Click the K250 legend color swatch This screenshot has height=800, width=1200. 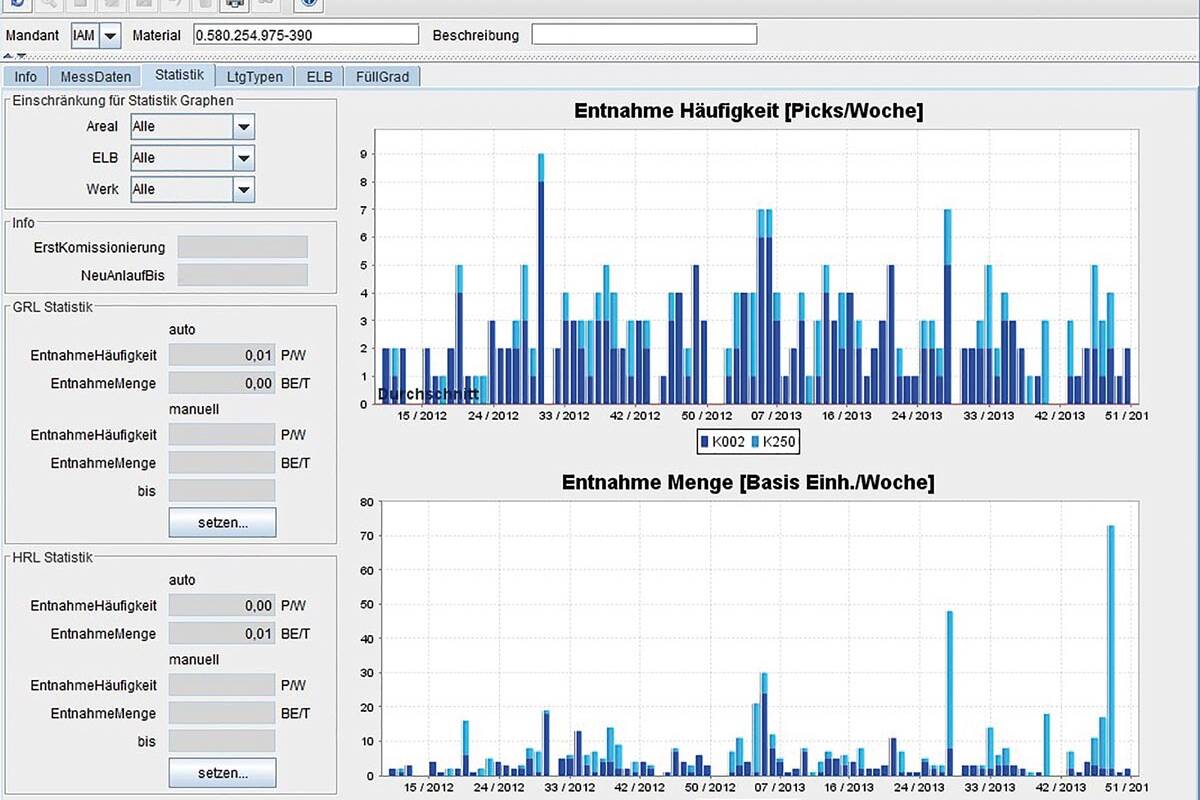click(x=755, y=441)
